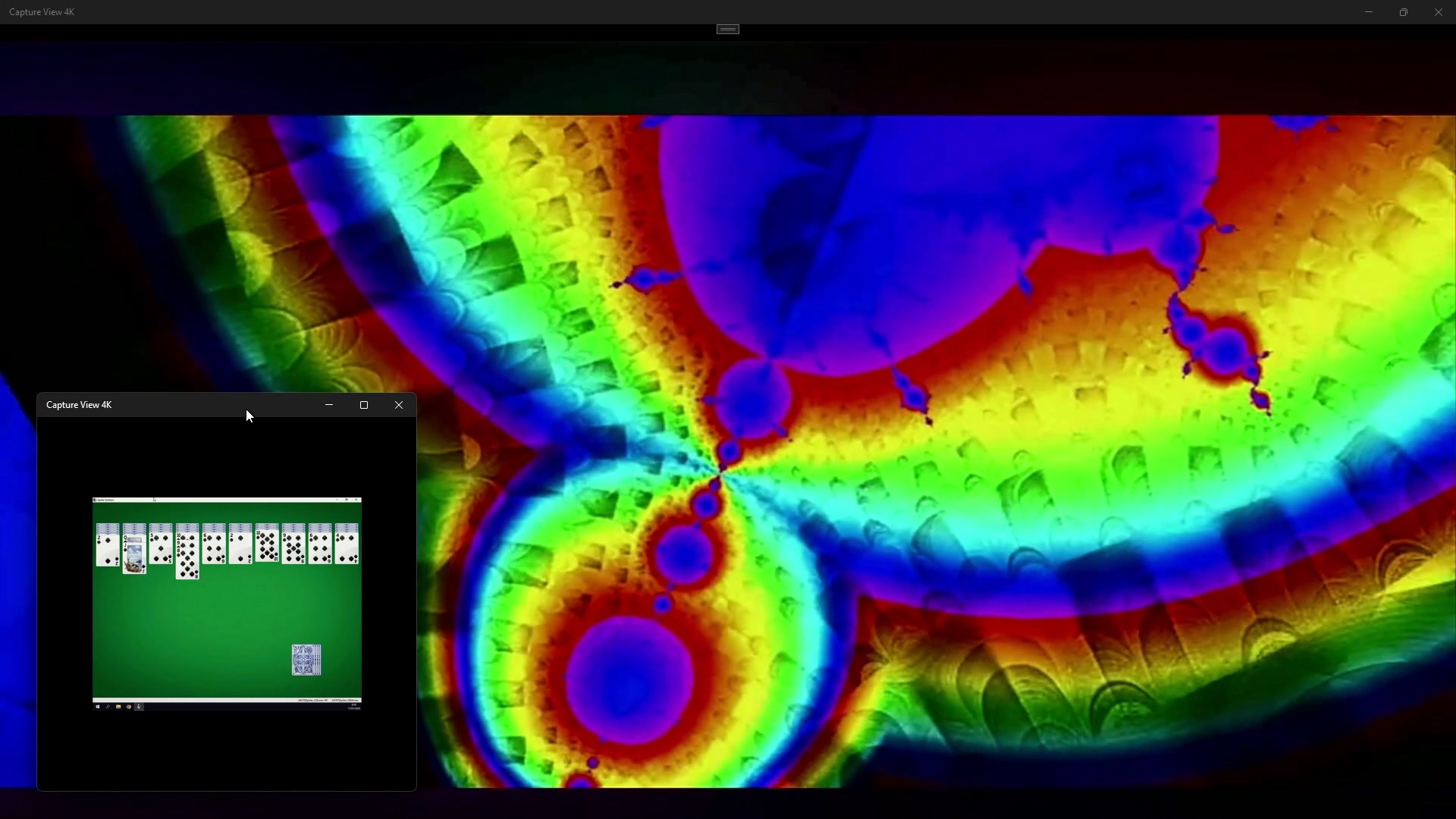1456x819 pixels.
Task: Select the 8 of spades card
Action: pos(187,565)
